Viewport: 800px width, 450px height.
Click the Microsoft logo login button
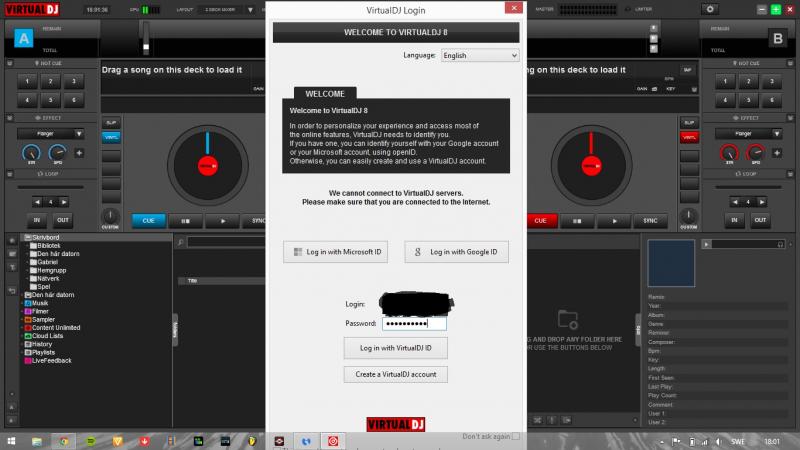click(x=335, y=253)
